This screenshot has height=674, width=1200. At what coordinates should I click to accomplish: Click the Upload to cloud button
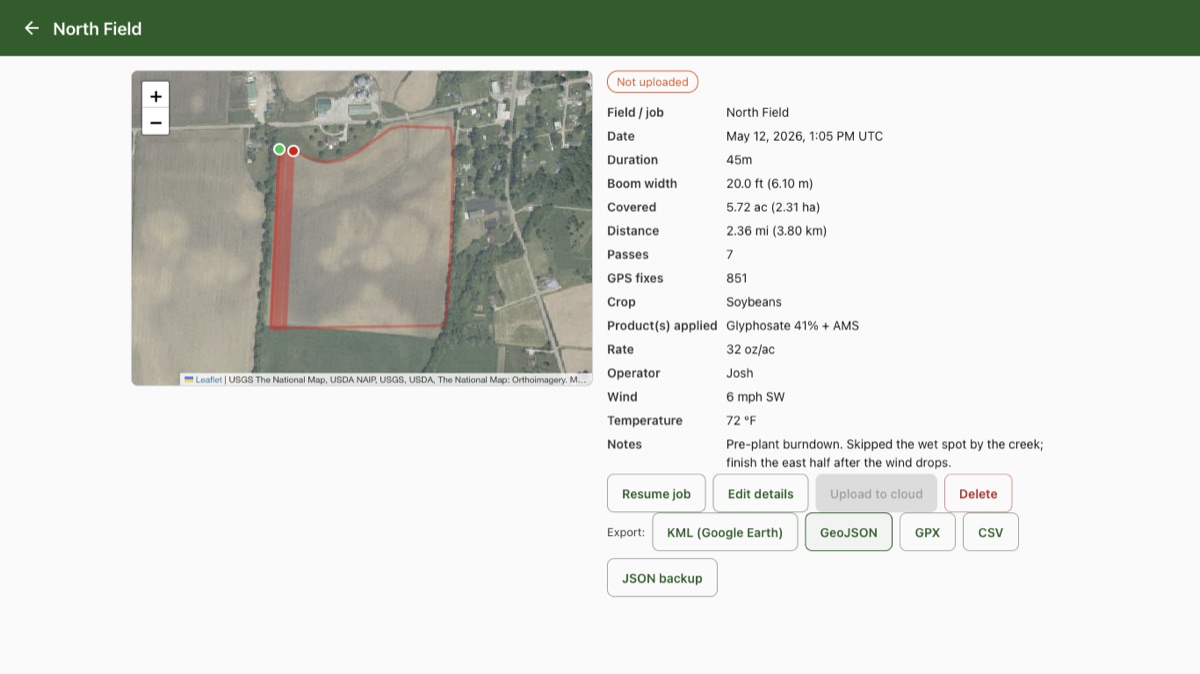click(876, 494)
